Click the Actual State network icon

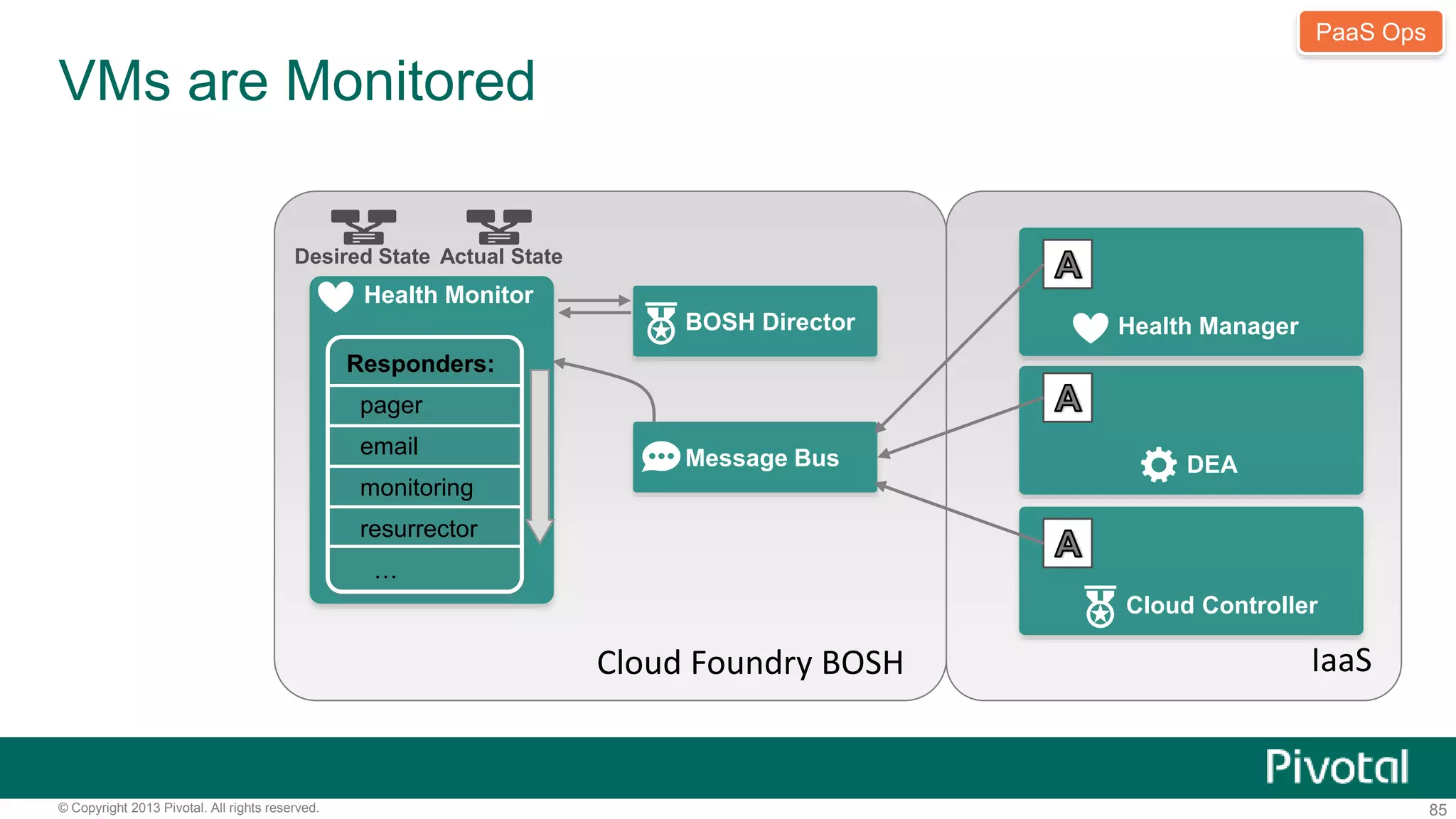498,227
